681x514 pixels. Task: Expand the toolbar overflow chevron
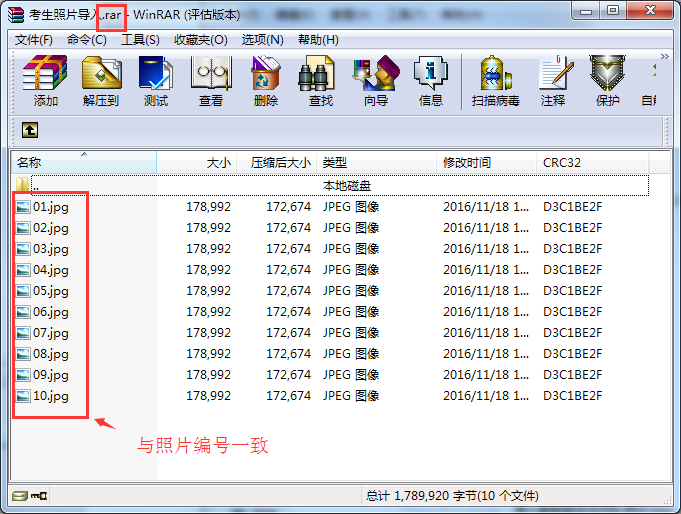point(664,56)
